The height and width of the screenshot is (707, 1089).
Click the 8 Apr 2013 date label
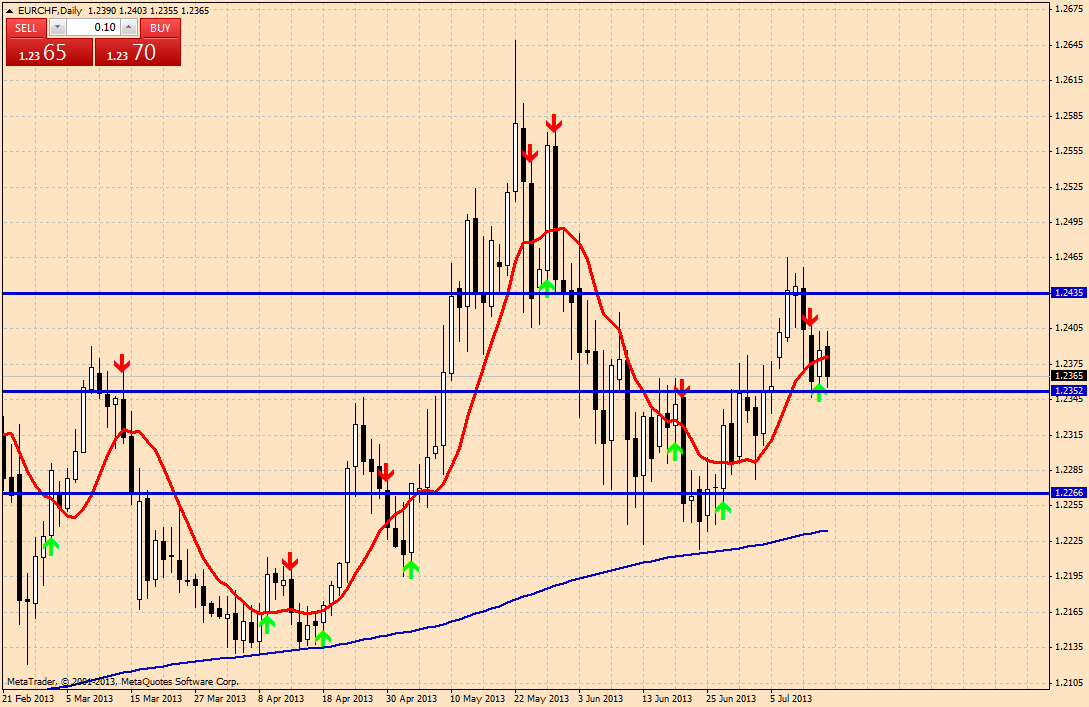click(x=281, y=698)
